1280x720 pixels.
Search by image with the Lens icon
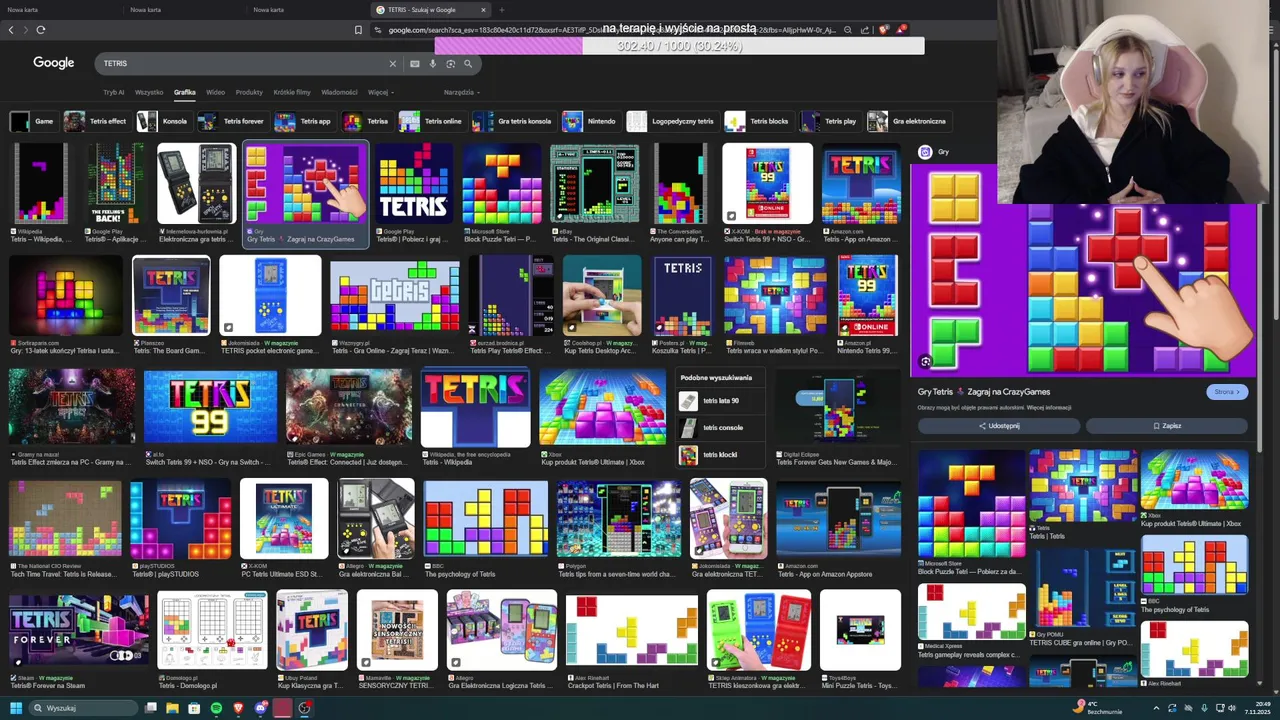pos(450,63)
